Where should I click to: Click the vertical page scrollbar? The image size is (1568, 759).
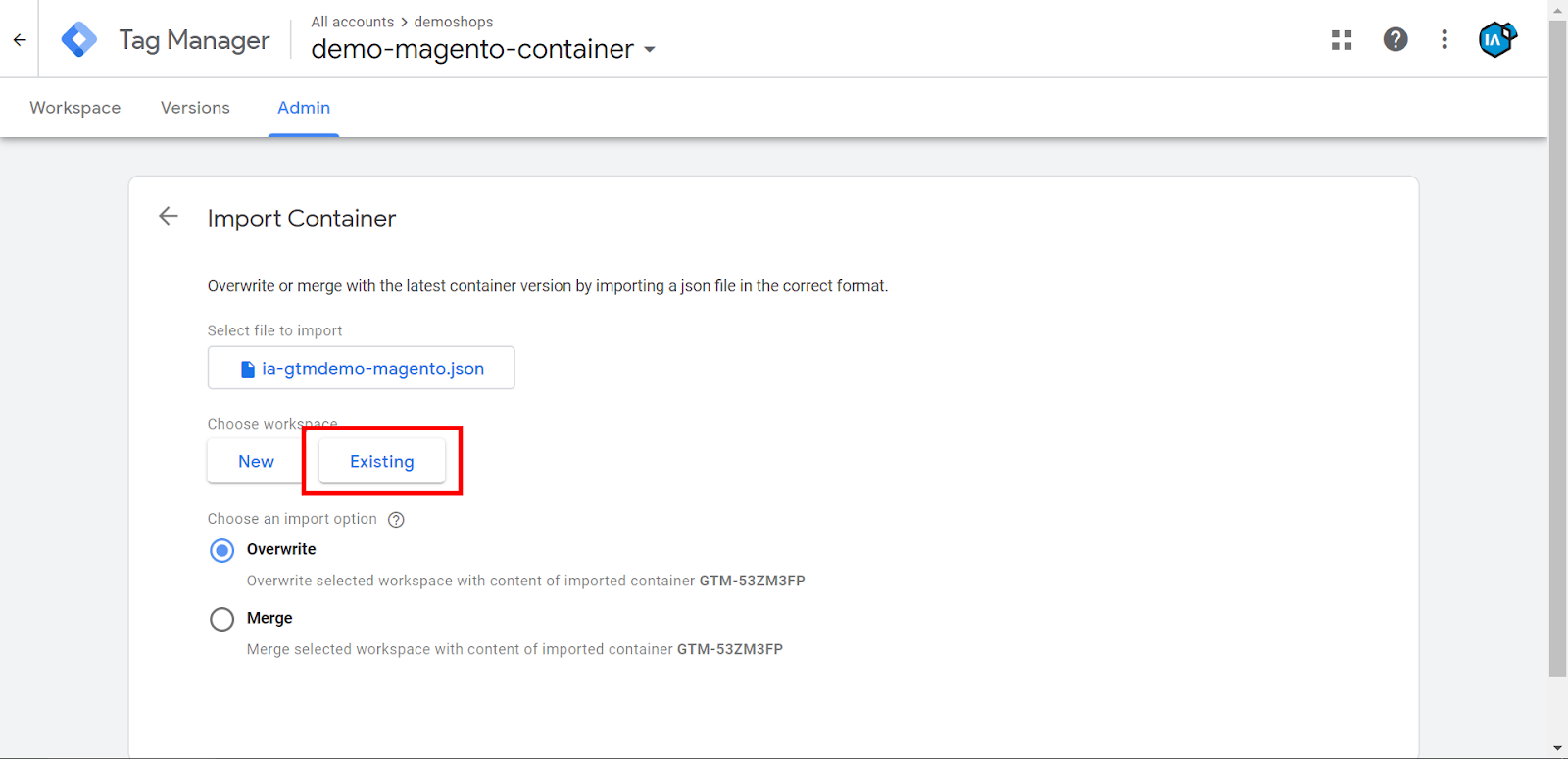tap(1557, 343)
